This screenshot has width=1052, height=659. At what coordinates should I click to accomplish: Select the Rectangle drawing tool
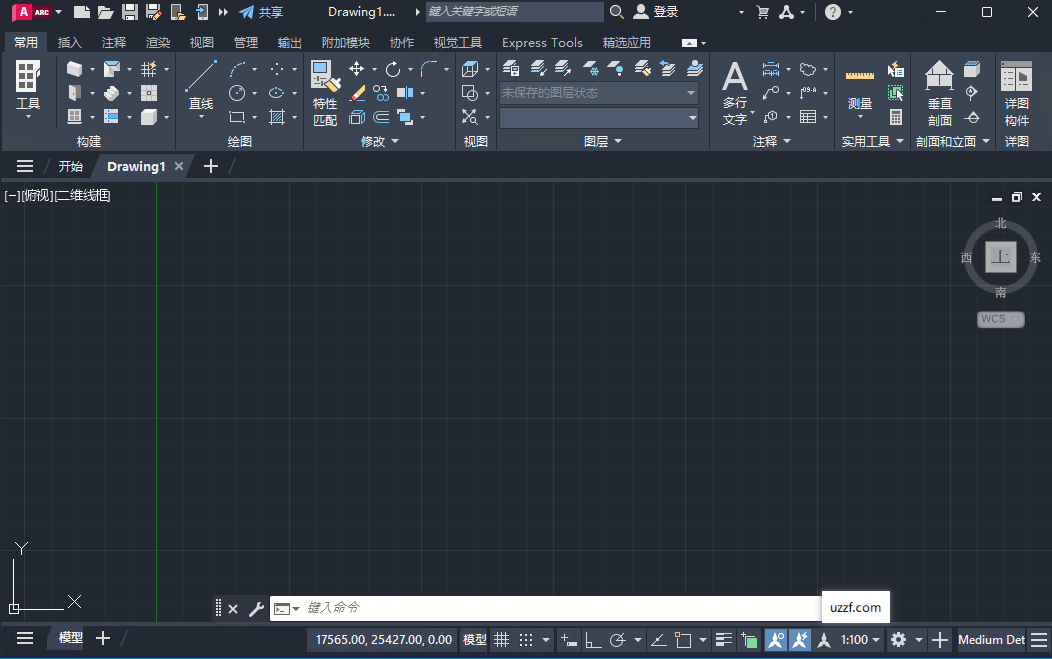tap(237, 117)
